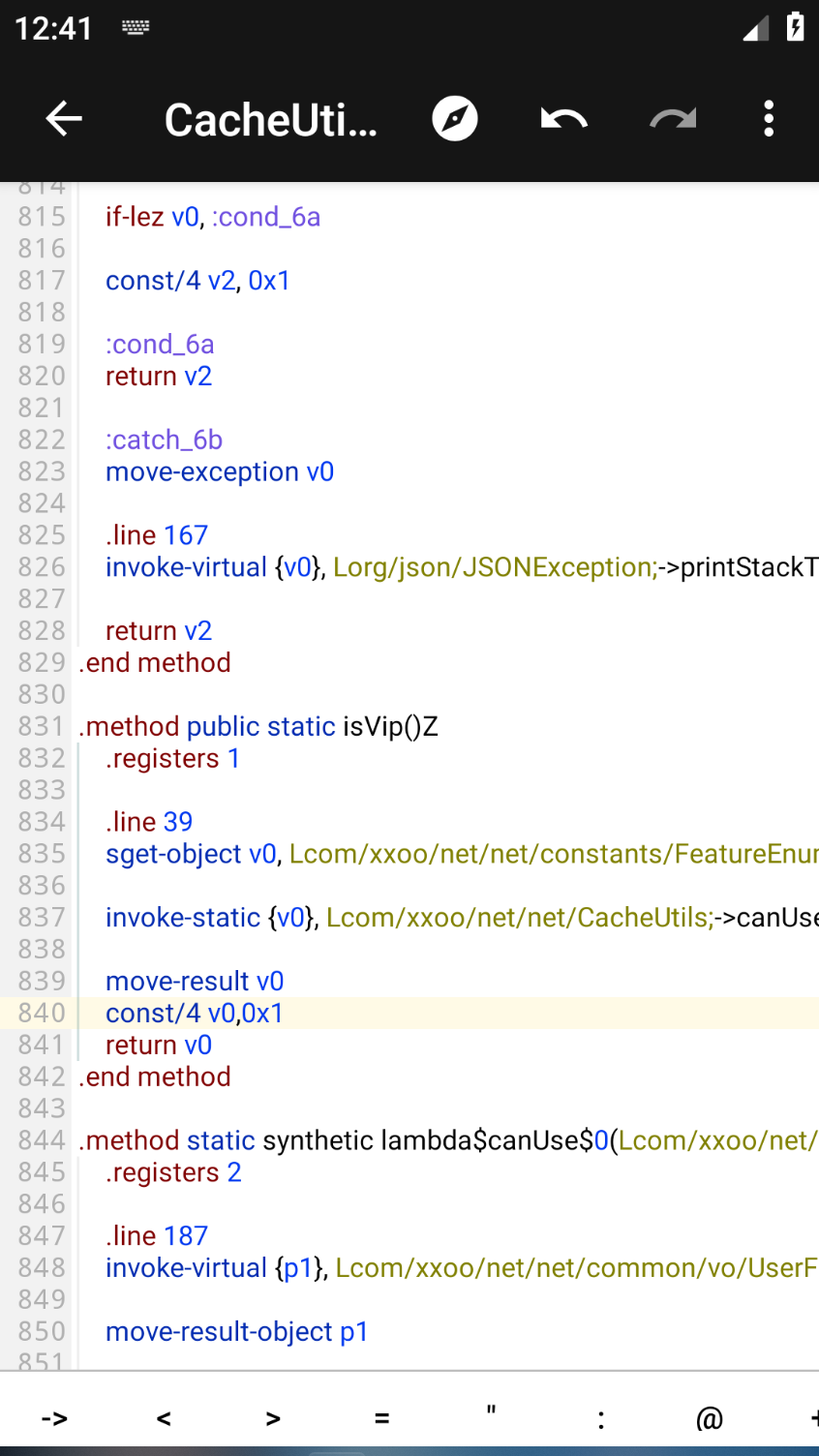The image size is (819, 1456).
Task: Insert the colon symbol key
Action: [601, 1418]
